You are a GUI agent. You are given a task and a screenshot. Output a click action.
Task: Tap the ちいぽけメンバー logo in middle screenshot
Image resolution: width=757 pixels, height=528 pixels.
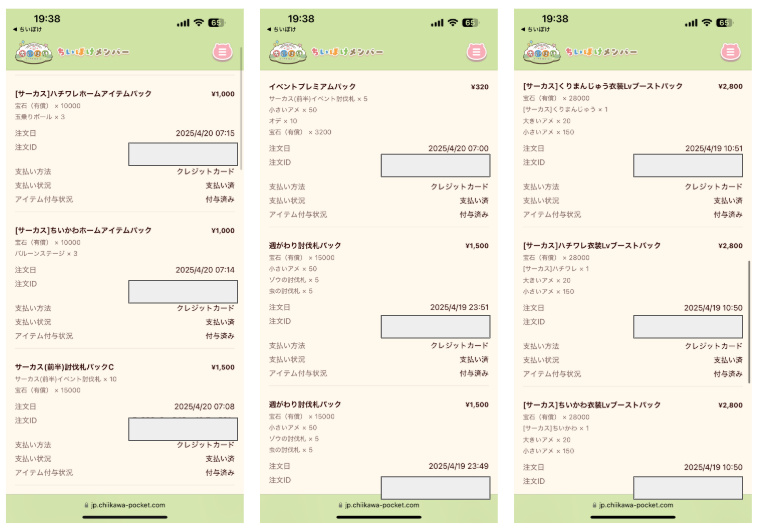pos(326,52)
